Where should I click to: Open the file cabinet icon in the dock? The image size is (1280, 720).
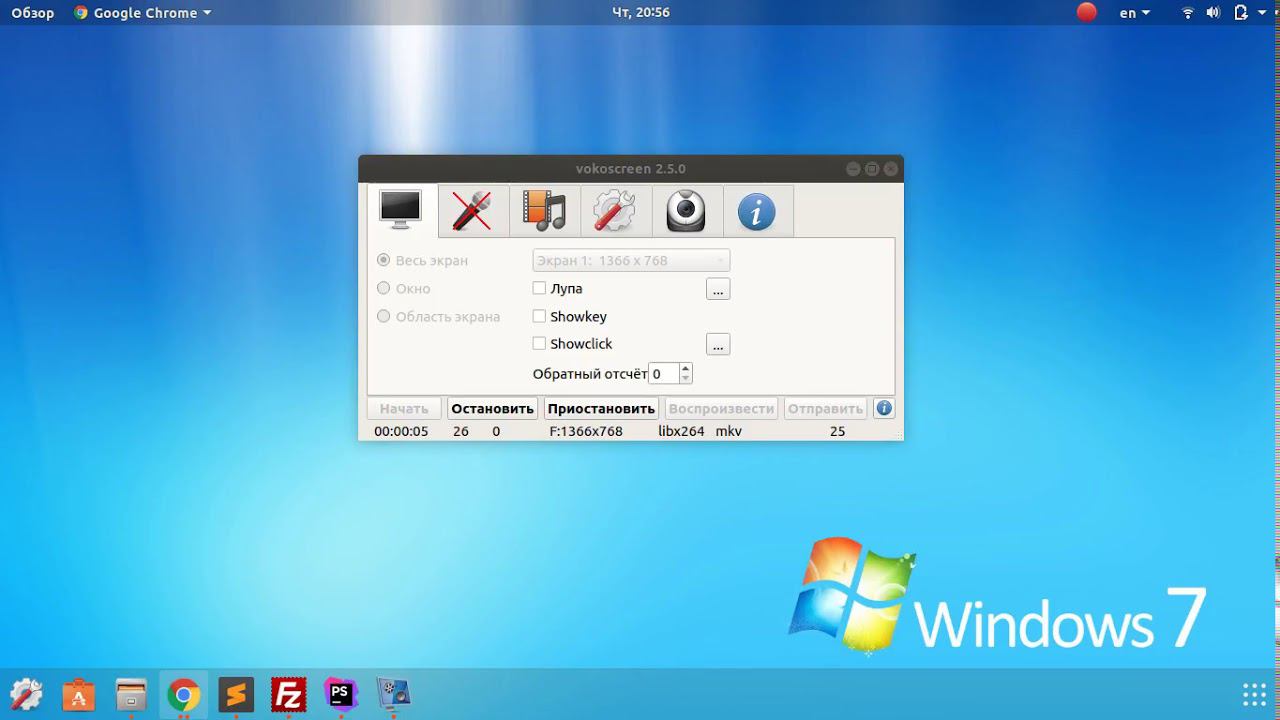131,694
